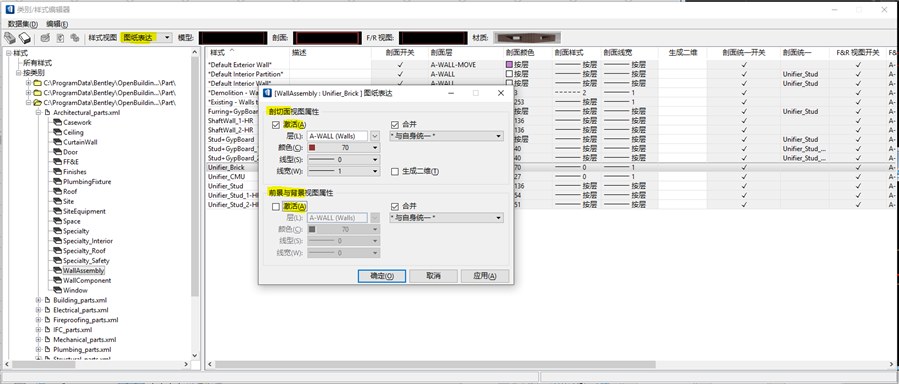Screen dimensions: 899x384
Task: Enable 激活 under 前景与背景视图属性
Action: [x=276, y=206]
